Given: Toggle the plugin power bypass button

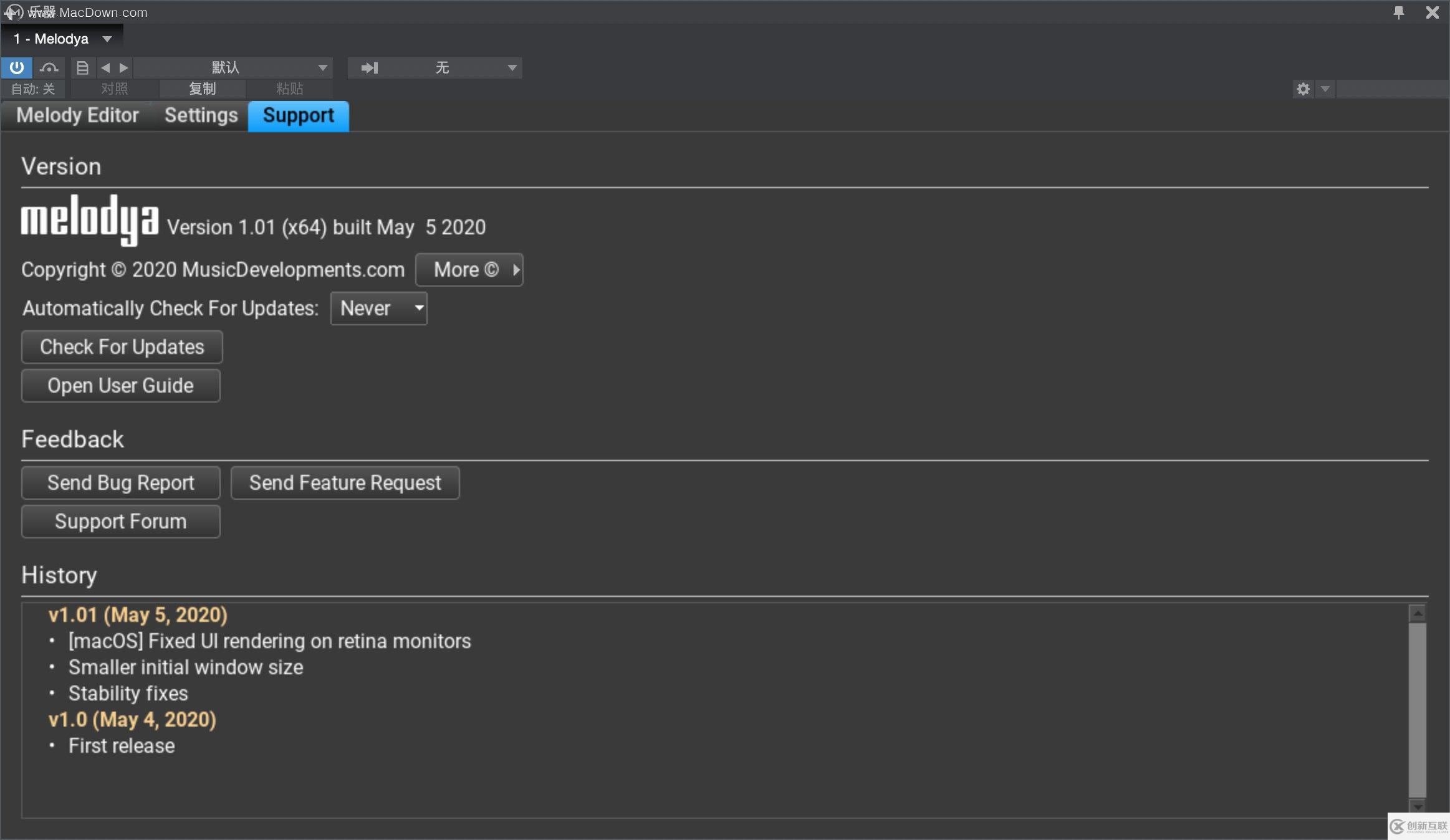Looking at the screenshot, I should coord(17,67).
